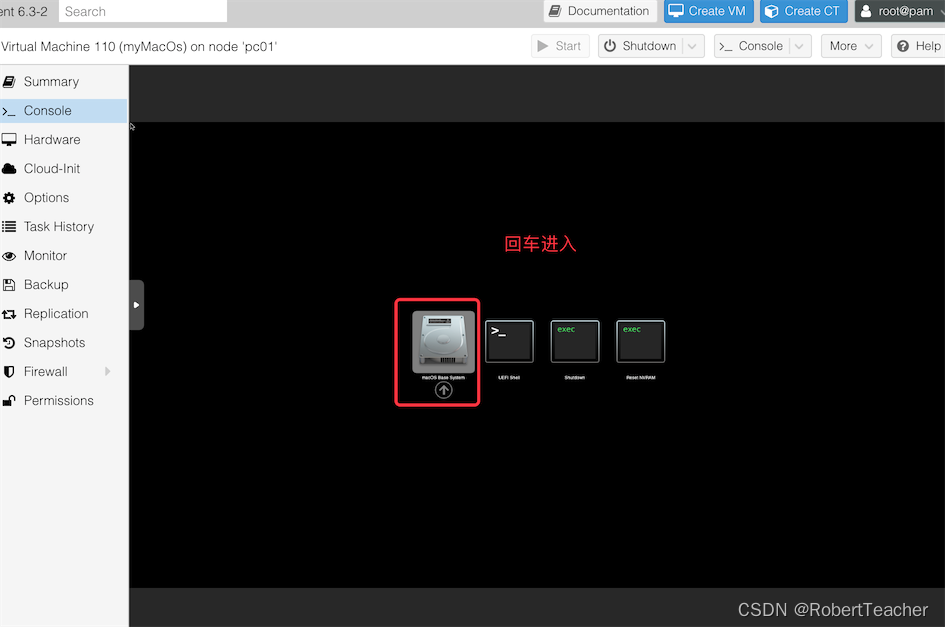
Task: Open the Snapshots section
Action: (x=55, y=342)
